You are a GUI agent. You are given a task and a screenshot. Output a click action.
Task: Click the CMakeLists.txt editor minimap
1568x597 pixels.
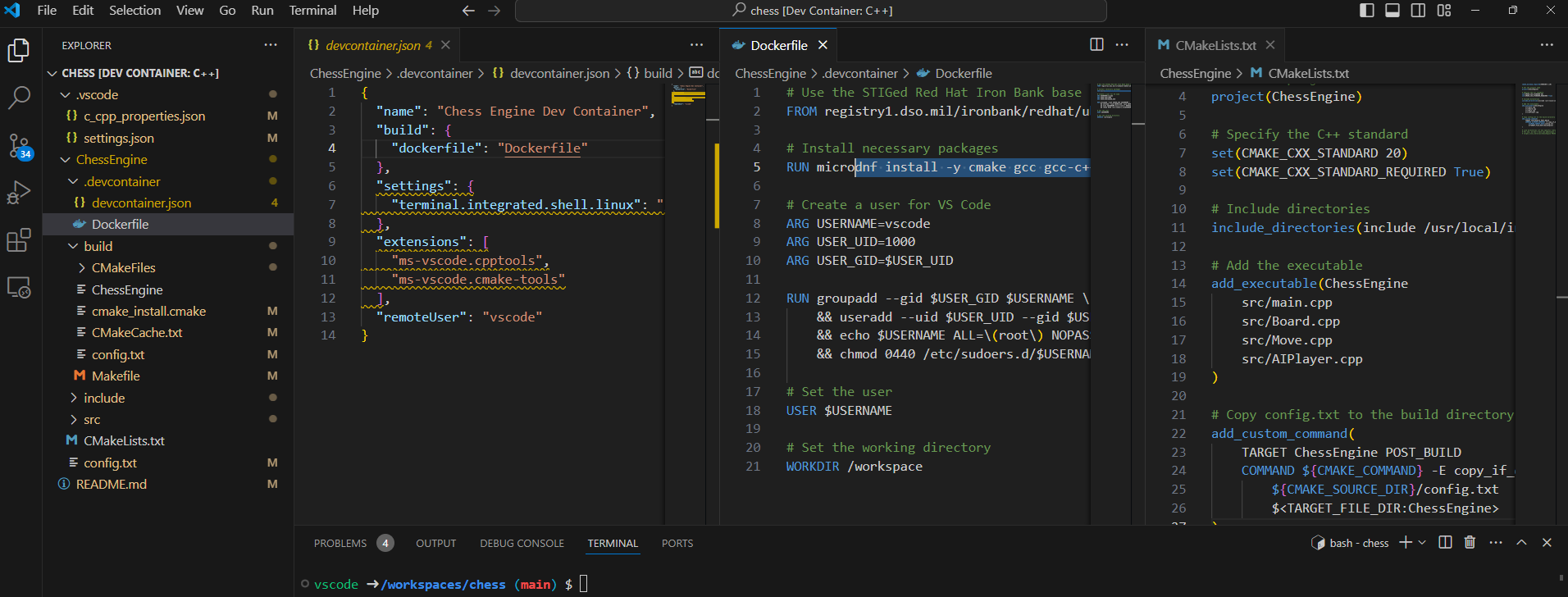pyautogui.click(x=1540, y=303)
